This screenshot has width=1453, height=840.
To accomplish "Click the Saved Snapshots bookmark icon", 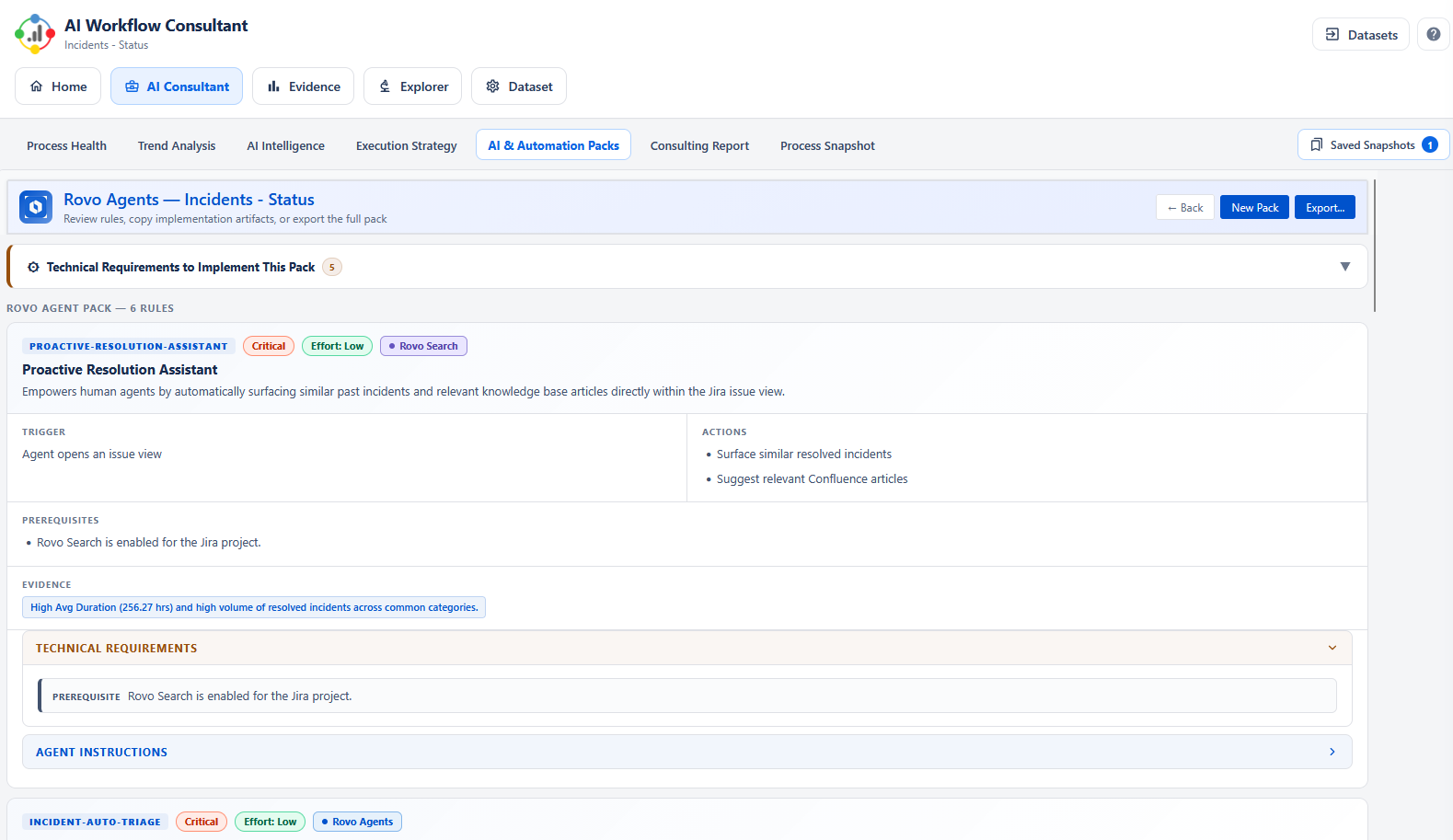I will point(1316,144).
